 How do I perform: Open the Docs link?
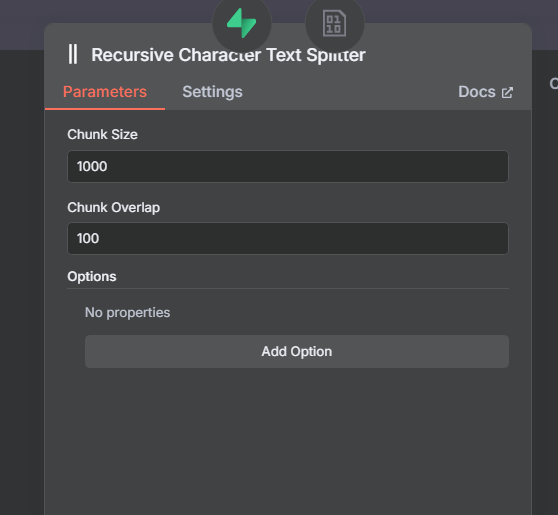tap(485, 92)
